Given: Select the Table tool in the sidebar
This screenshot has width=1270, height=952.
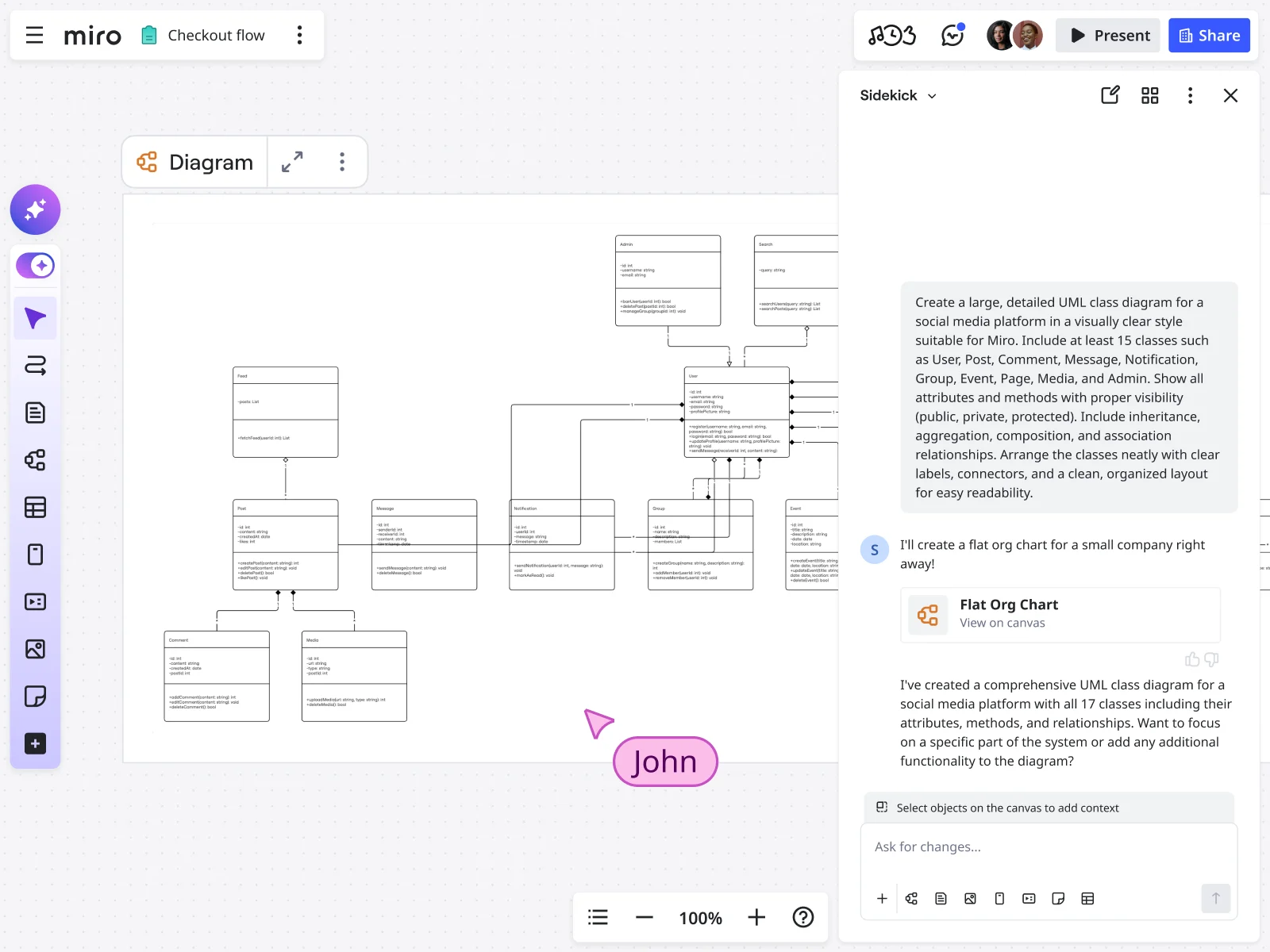Looking at the screenshot, I should [35, 507].
